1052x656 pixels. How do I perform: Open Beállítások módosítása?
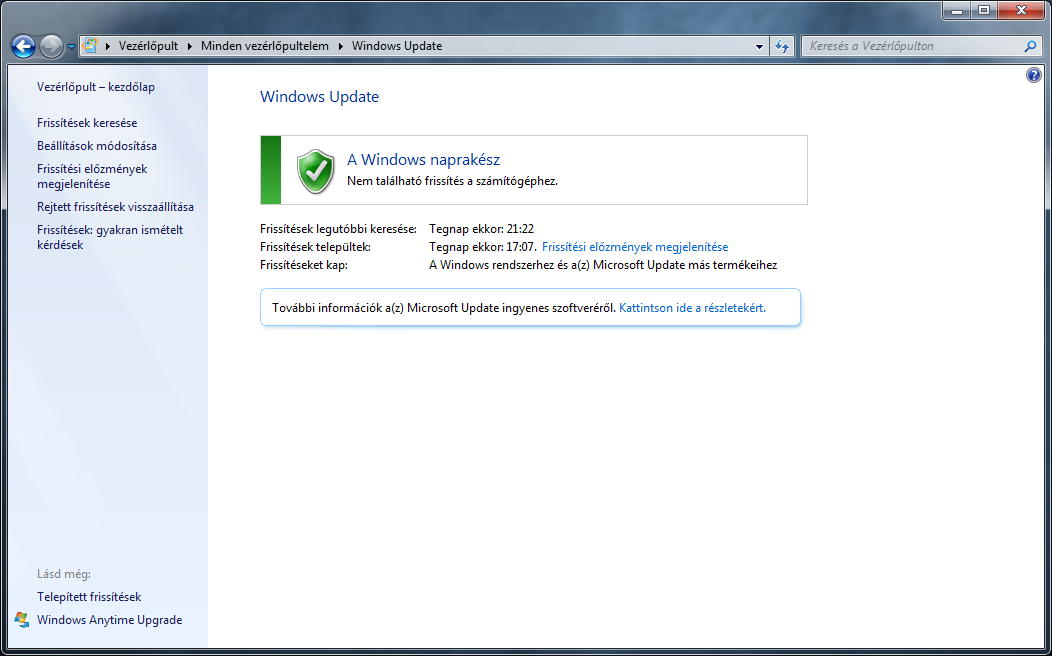(97, 146)
